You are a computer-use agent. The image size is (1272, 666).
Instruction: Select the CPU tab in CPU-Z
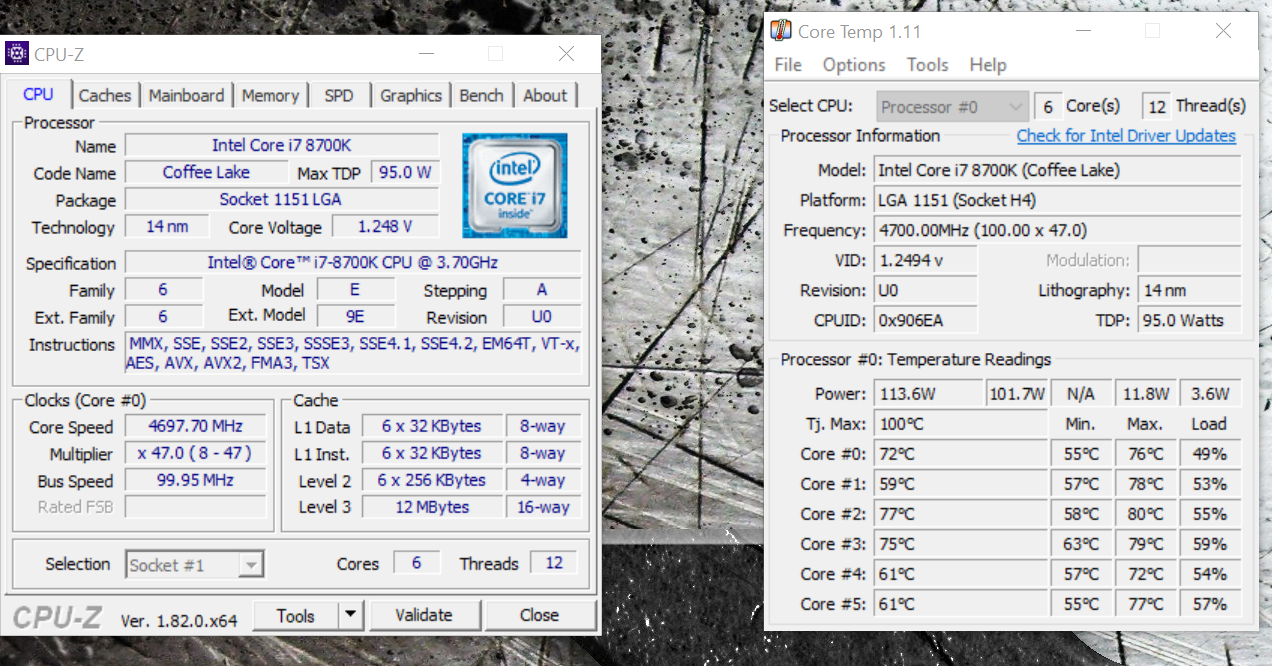tap(38, 94)
